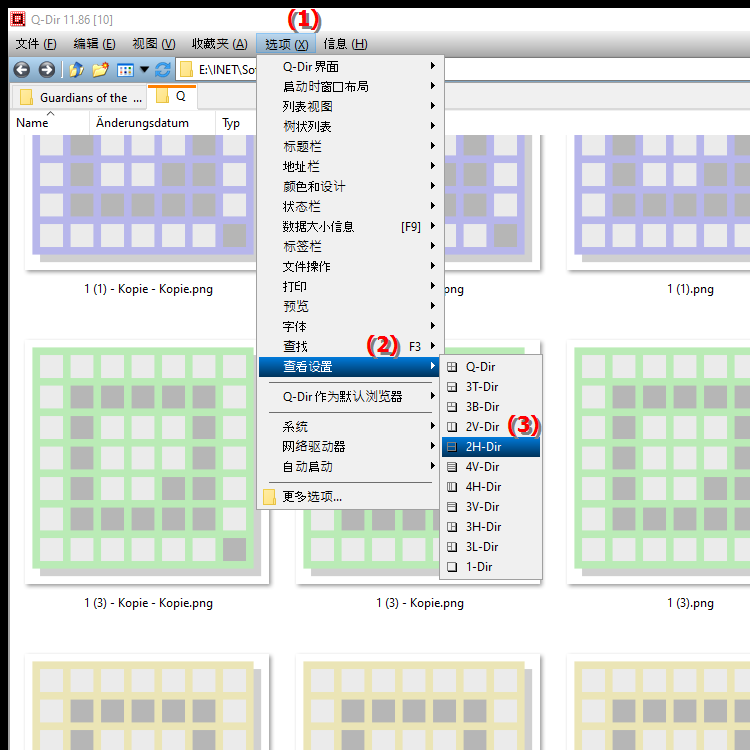750x750 pixels.
Task: Click the folder icon beside 更多选项
Action: click(269, 497)
